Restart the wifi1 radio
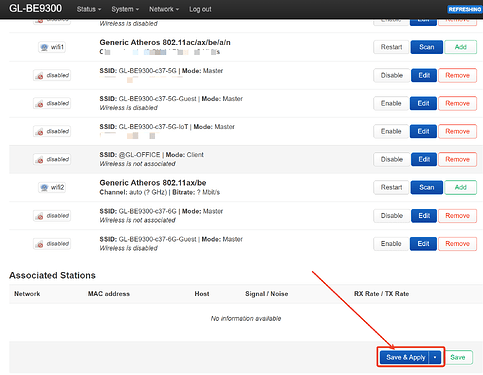Viewport: 483px width, 375px height. click(x=391, y=47)
